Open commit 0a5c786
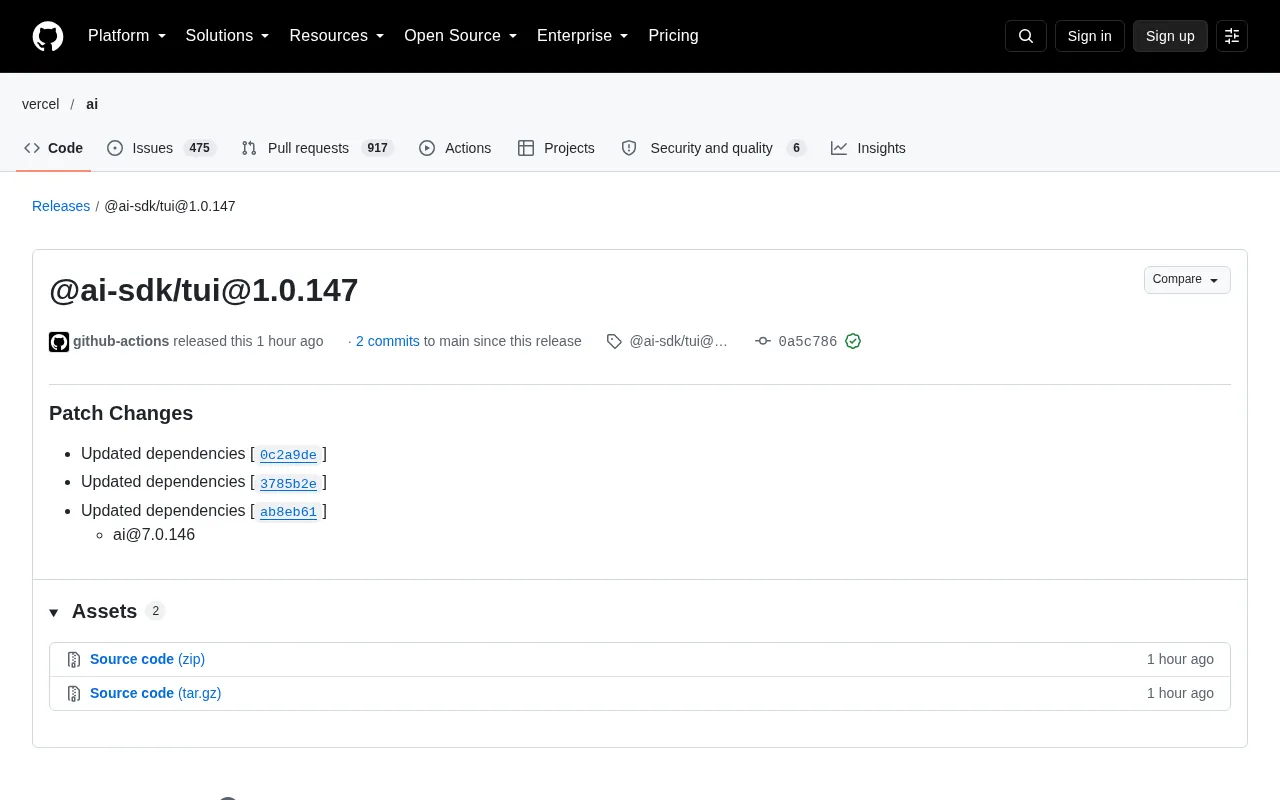The width and height of the screenshot is (1280, 800). click(808, 342)
